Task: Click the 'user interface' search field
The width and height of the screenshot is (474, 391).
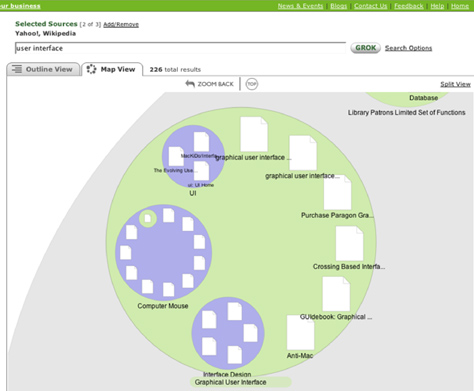Action: pyautogui.click(x=180, y=48)
